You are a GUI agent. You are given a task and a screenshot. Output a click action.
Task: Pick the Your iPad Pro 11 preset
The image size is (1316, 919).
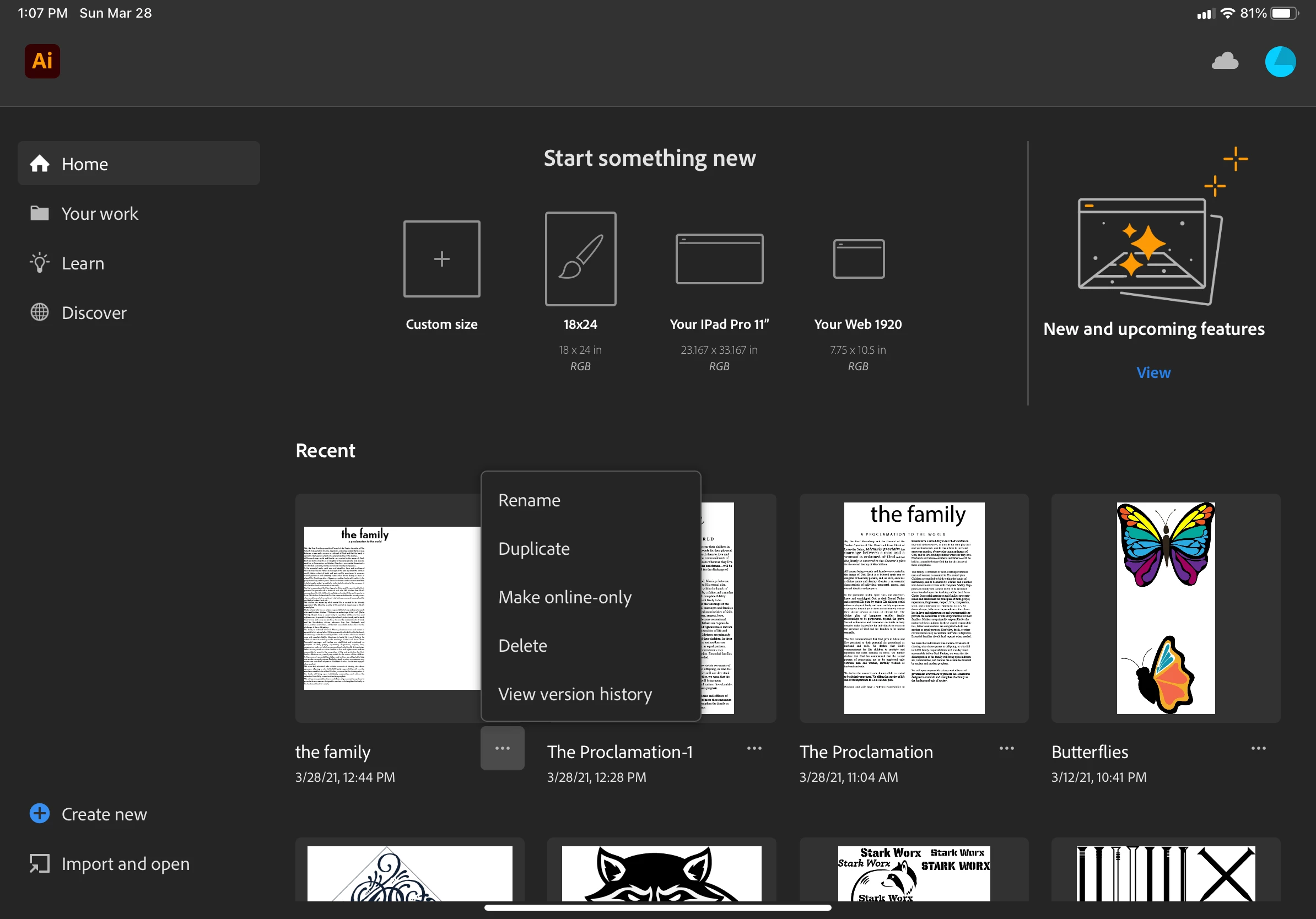click(x=719, y=259)
